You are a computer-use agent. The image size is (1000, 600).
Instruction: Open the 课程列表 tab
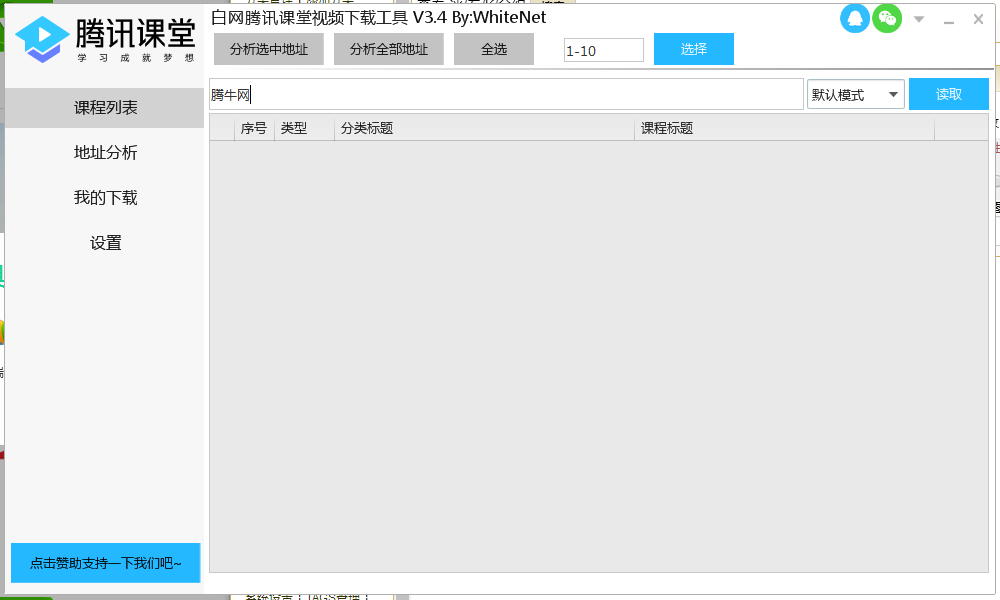click(x=105, y=108)
